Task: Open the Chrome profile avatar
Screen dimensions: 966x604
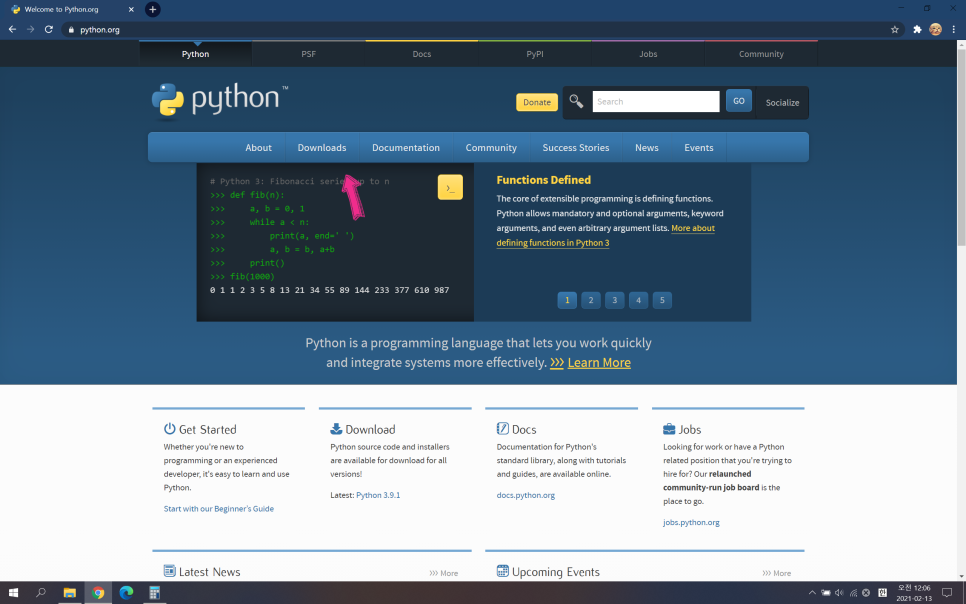Action: click(935, 30)
